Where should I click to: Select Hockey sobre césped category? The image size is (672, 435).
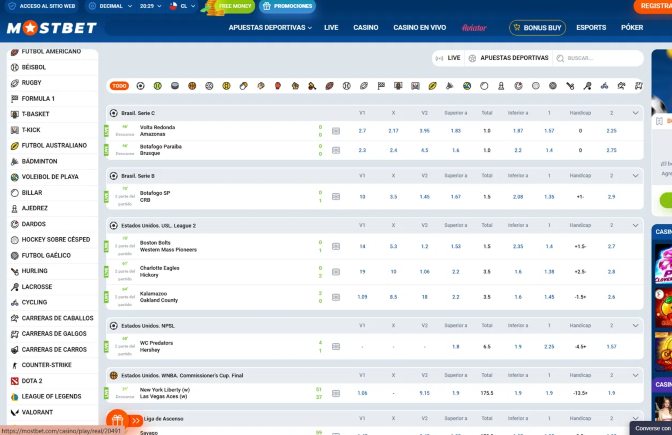(52, 240)
